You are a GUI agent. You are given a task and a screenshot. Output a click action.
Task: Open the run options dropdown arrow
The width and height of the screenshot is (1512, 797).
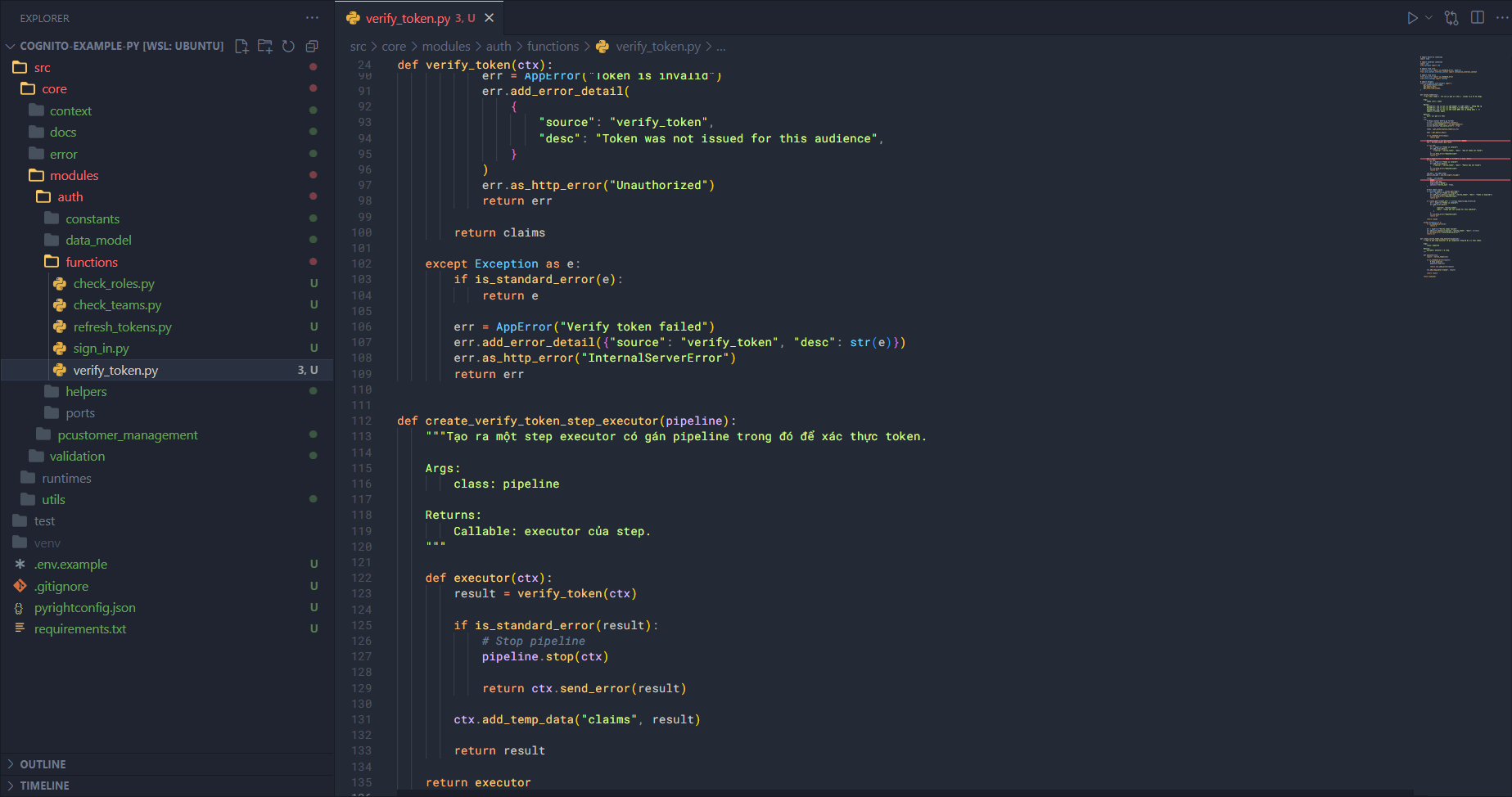click(1429, 18)
